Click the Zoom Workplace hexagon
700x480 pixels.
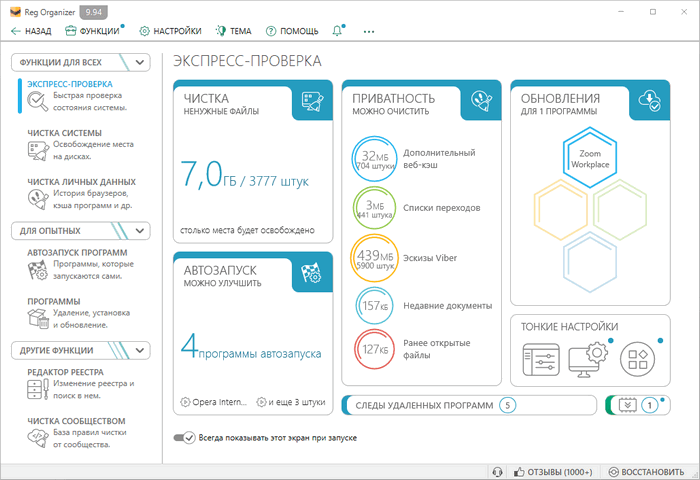tap(590, 158)
